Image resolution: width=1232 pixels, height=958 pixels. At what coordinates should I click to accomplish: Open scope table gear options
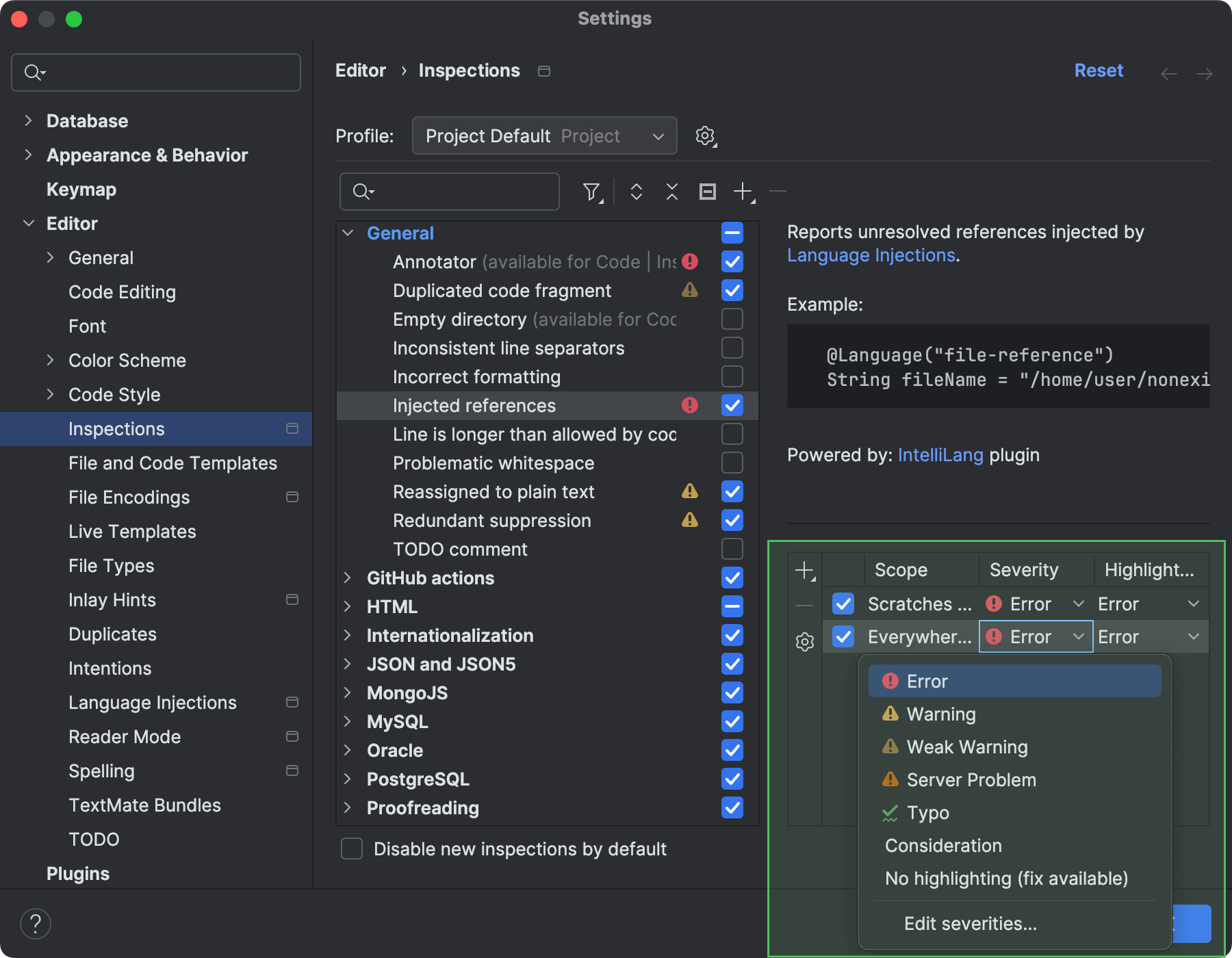pos(805,642)
